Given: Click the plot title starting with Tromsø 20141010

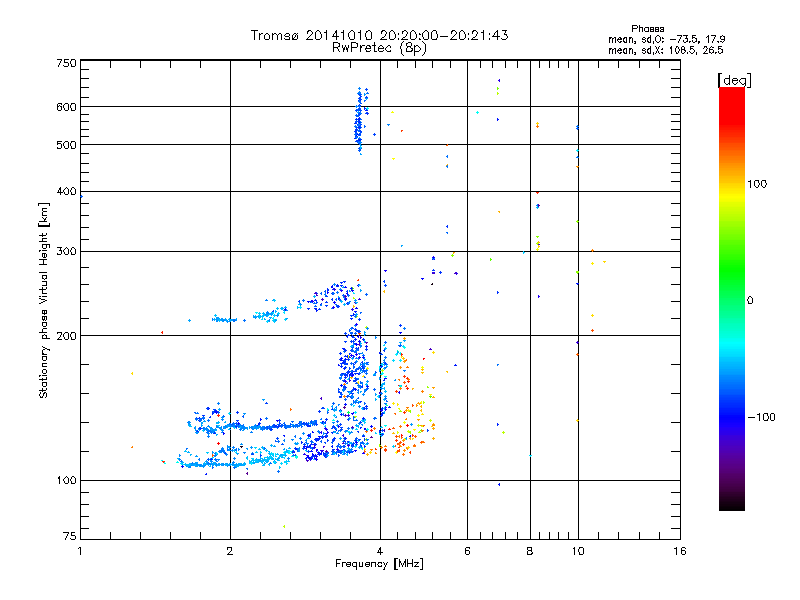Looking at the screenshot, I should click(379, 35).
